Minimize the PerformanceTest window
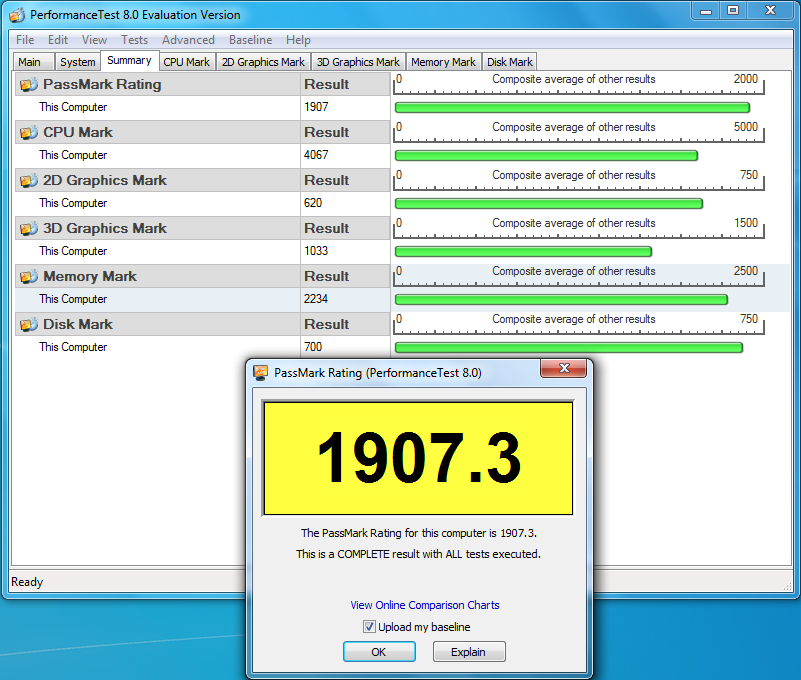The width and height of the screenshot is (801, 680). click(706, 11)
